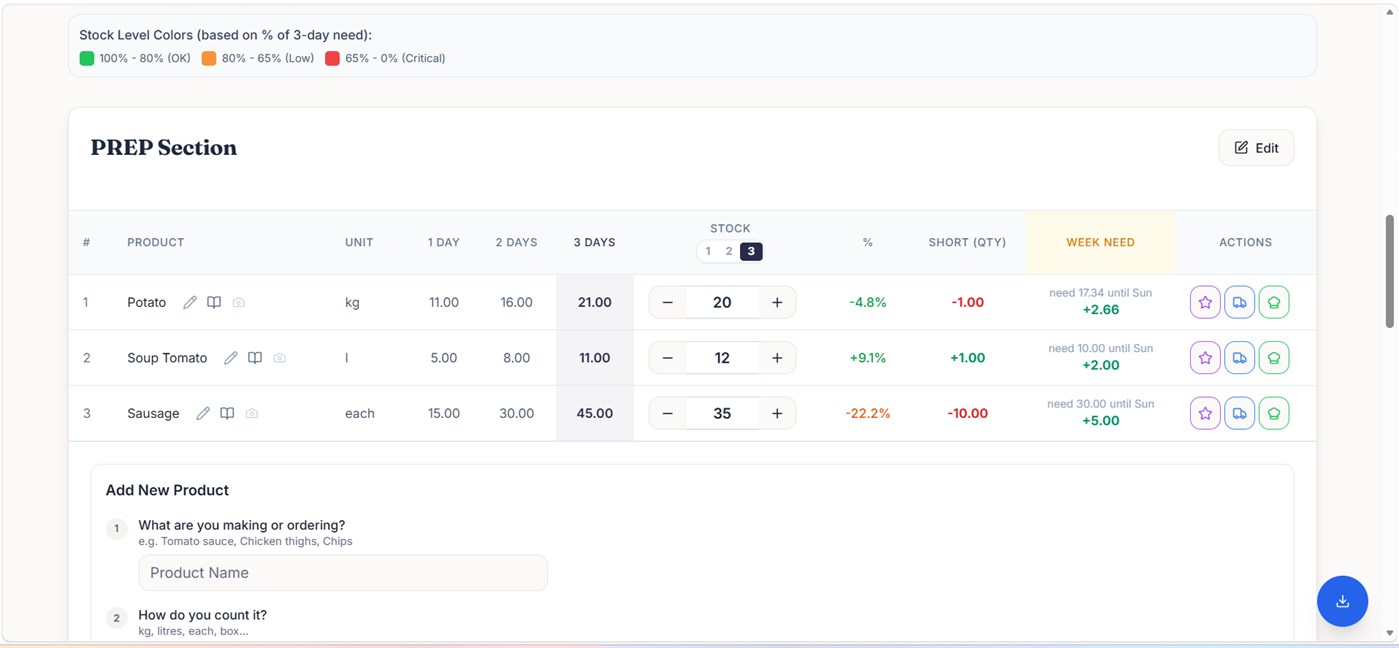Screen dimensions: 1399x648
Task: Increase Sausage stock with the plus button
Action: click(777, 413)
